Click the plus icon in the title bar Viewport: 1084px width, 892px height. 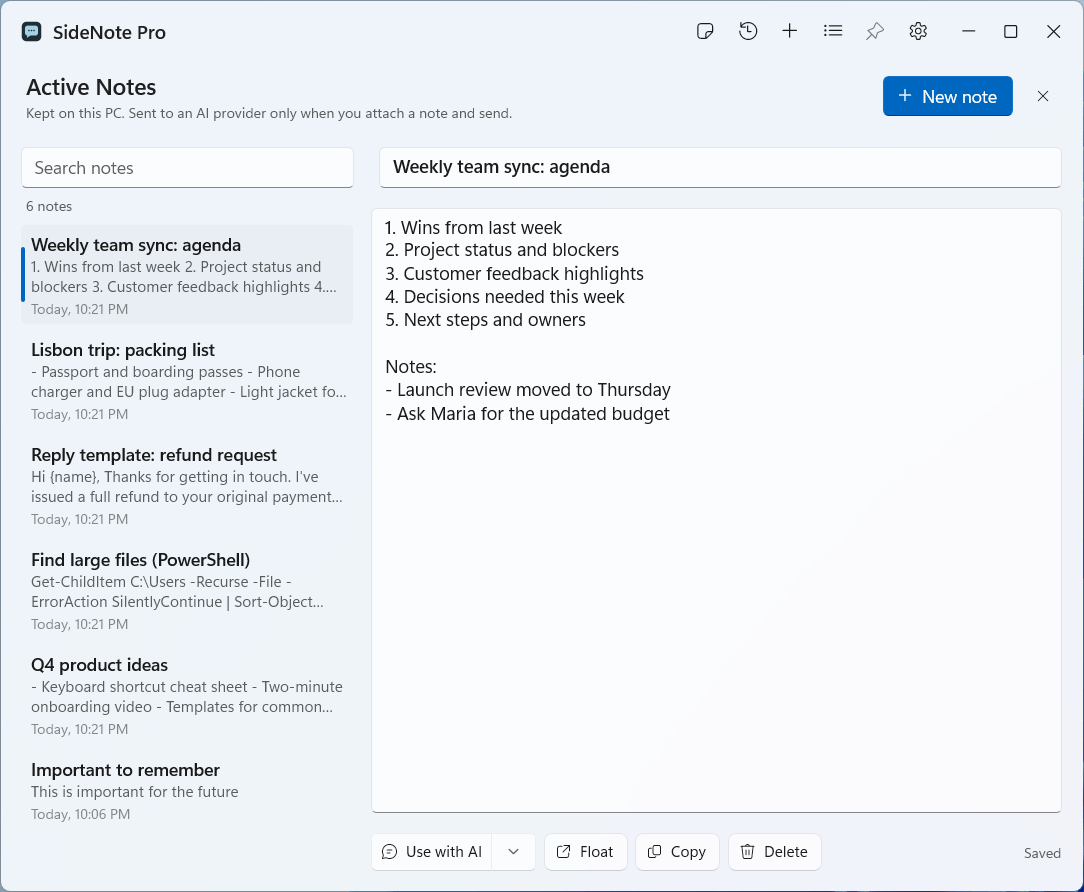coord(789,31)
